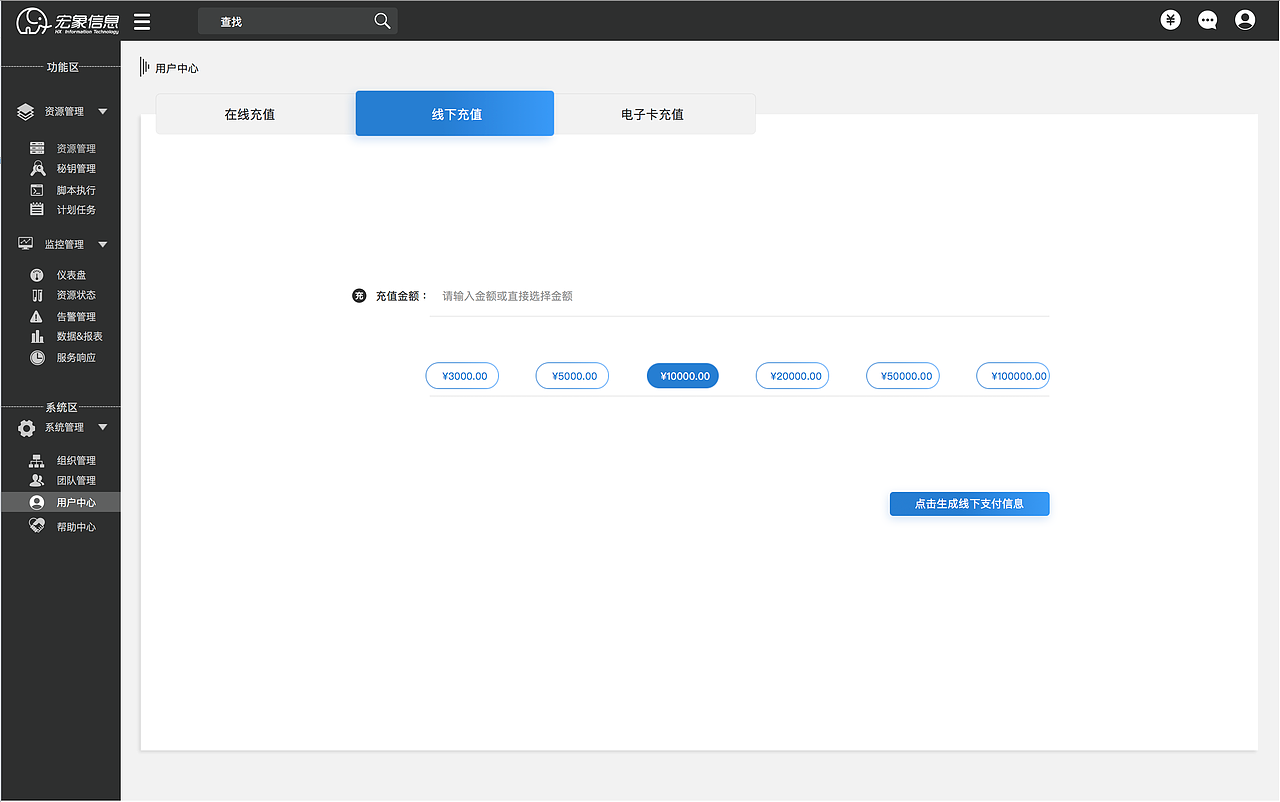Click the 数据&报表 bar chart icon
The image size is (1280, 802).
tap(37, 336)
